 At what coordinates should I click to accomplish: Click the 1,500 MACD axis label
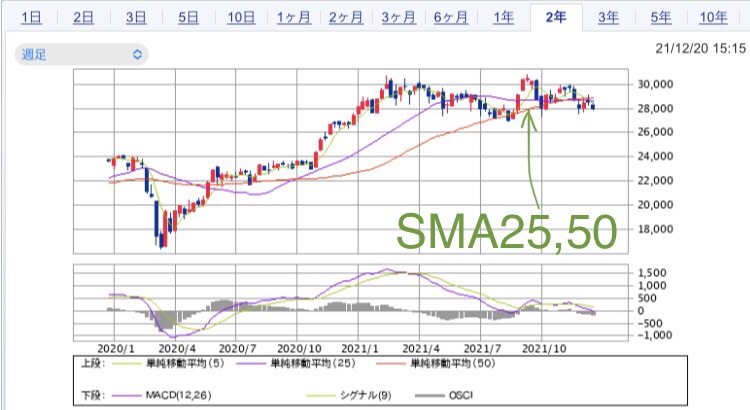(x=652, y=273)
